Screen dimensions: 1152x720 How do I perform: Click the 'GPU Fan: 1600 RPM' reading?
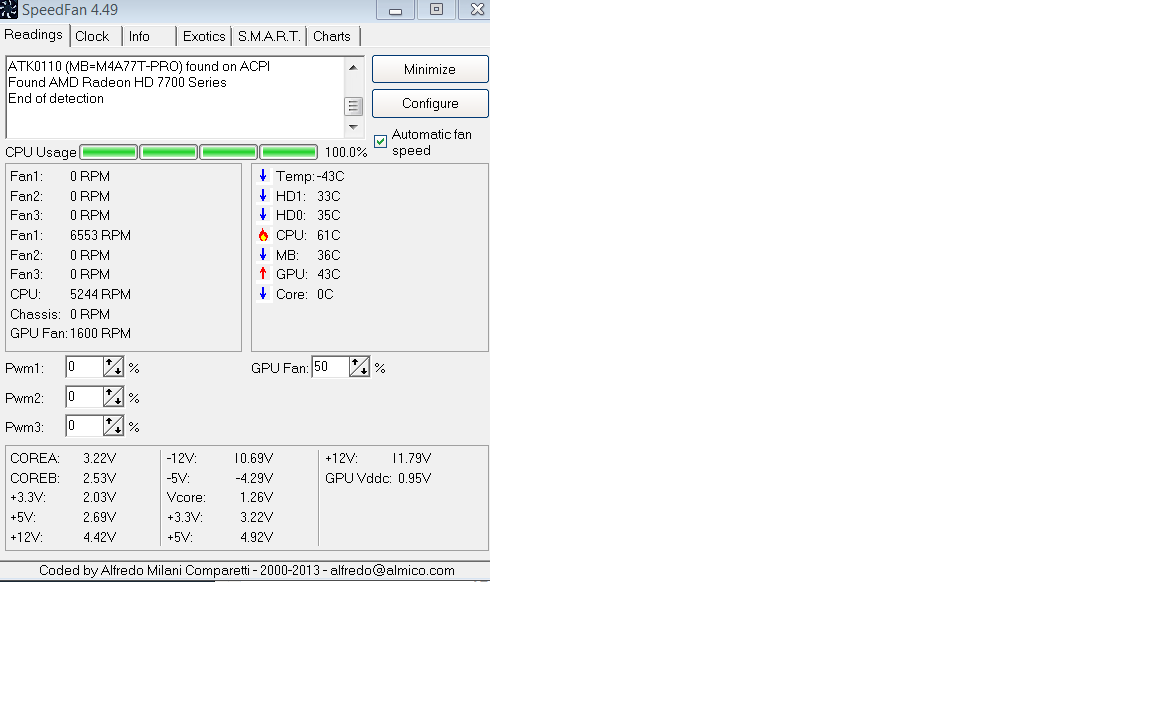click(71, 333)
